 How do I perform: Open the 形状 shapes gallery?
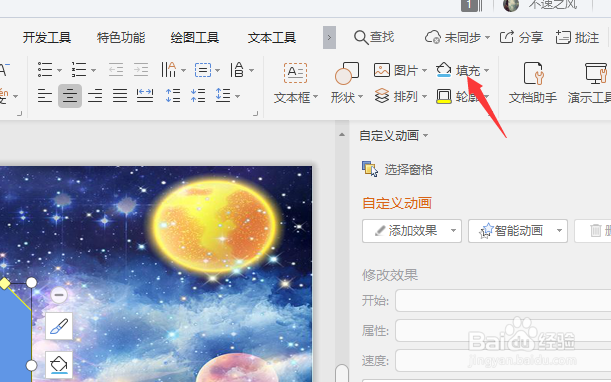346,83
